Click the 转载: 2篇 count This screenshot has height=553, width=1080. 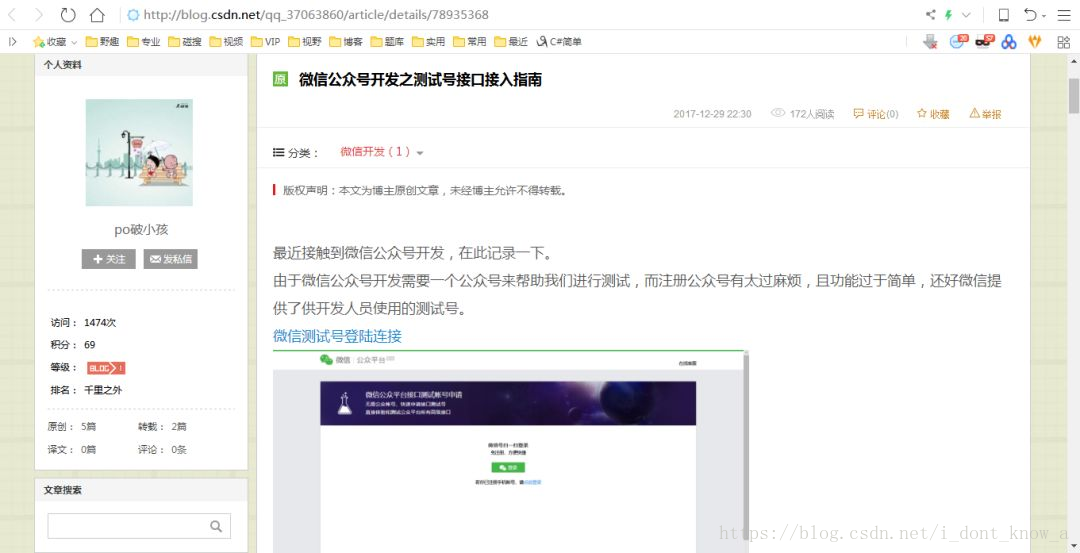(x=163, y=426)
